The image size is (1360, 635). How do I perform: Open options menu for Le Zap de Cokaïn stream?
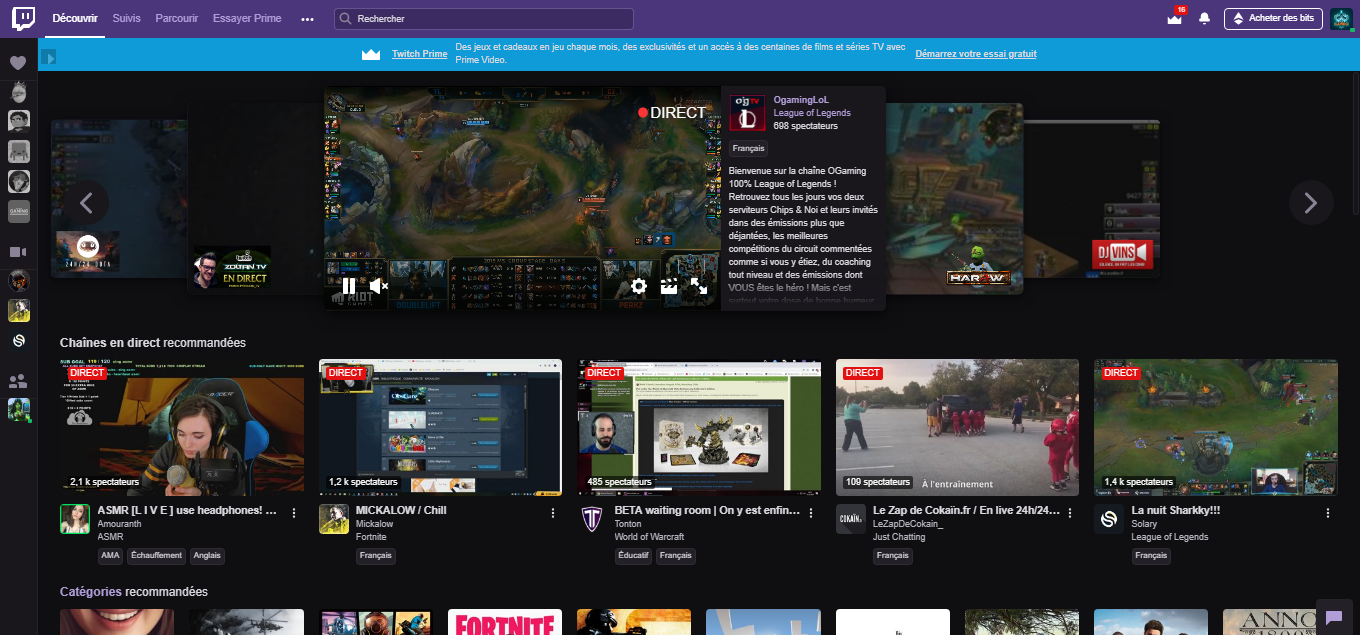pyautogui.click(x=1070, y=513)
